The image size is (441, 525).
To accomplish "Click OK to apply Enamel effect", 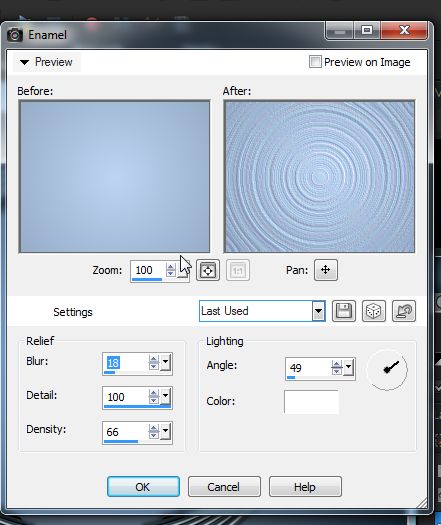I will [143, 486].
